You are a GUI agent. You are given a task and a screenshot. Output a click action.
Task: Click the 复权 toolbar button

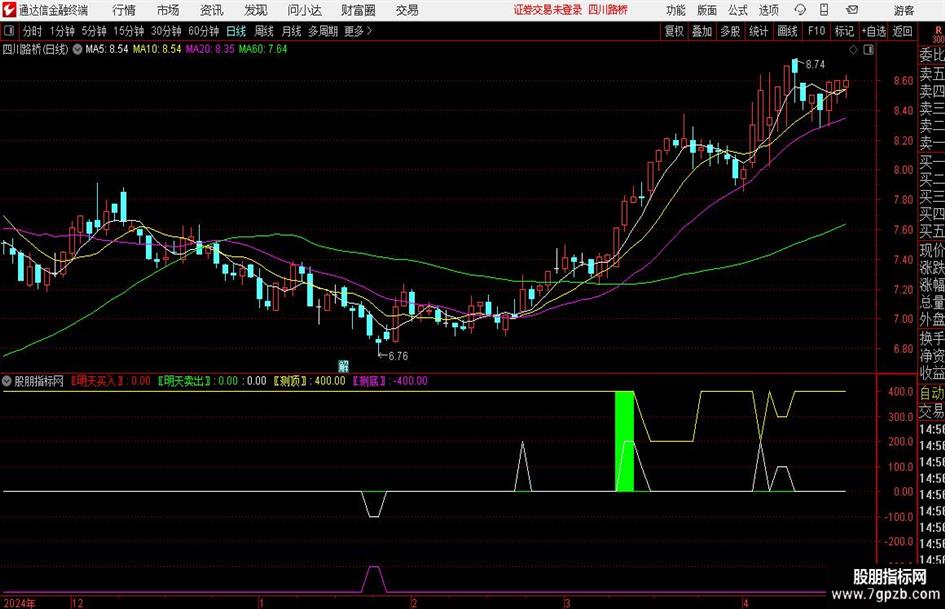pyautogui.click(x=674, y=31)
